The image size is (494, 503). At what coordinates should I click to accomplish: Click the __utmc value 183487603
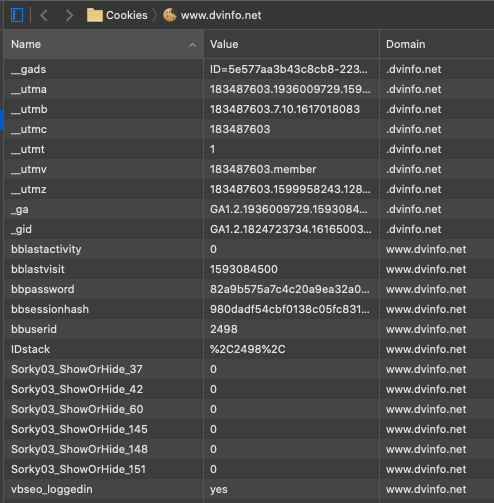(x=240, y=129)
